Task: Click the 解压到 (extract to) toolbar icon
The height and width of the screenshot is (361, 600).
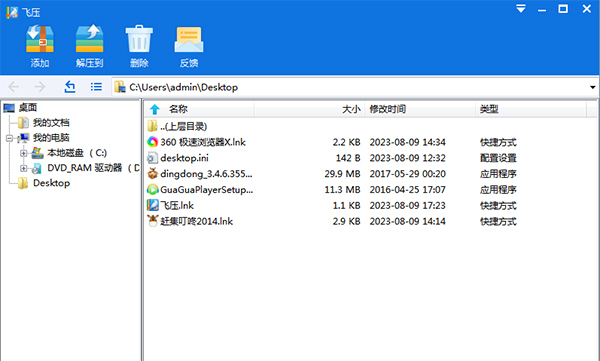Action: point(90,39)
